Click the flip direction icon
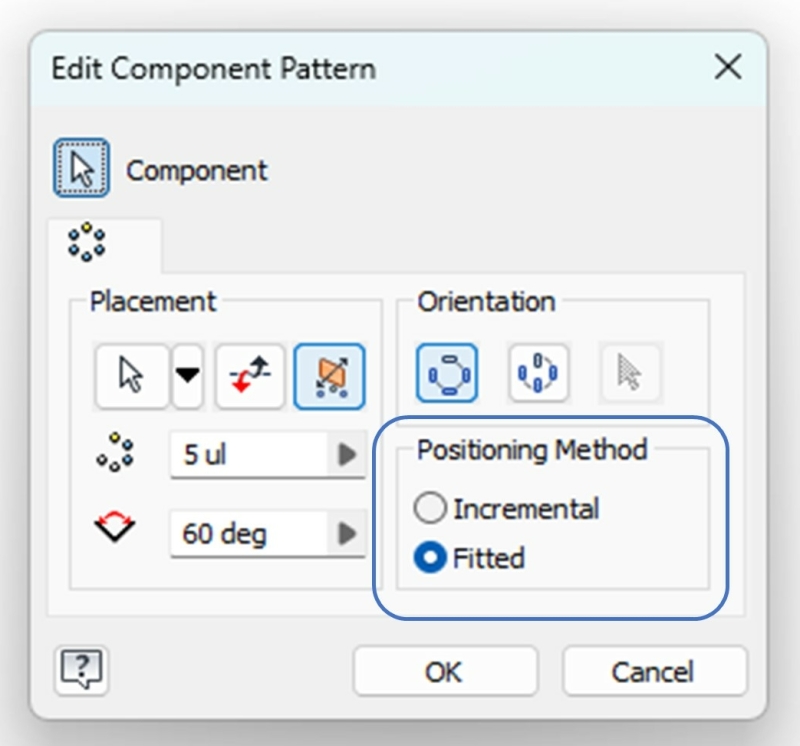The height and width of the screenshot is (746, 800). [249, 376]
